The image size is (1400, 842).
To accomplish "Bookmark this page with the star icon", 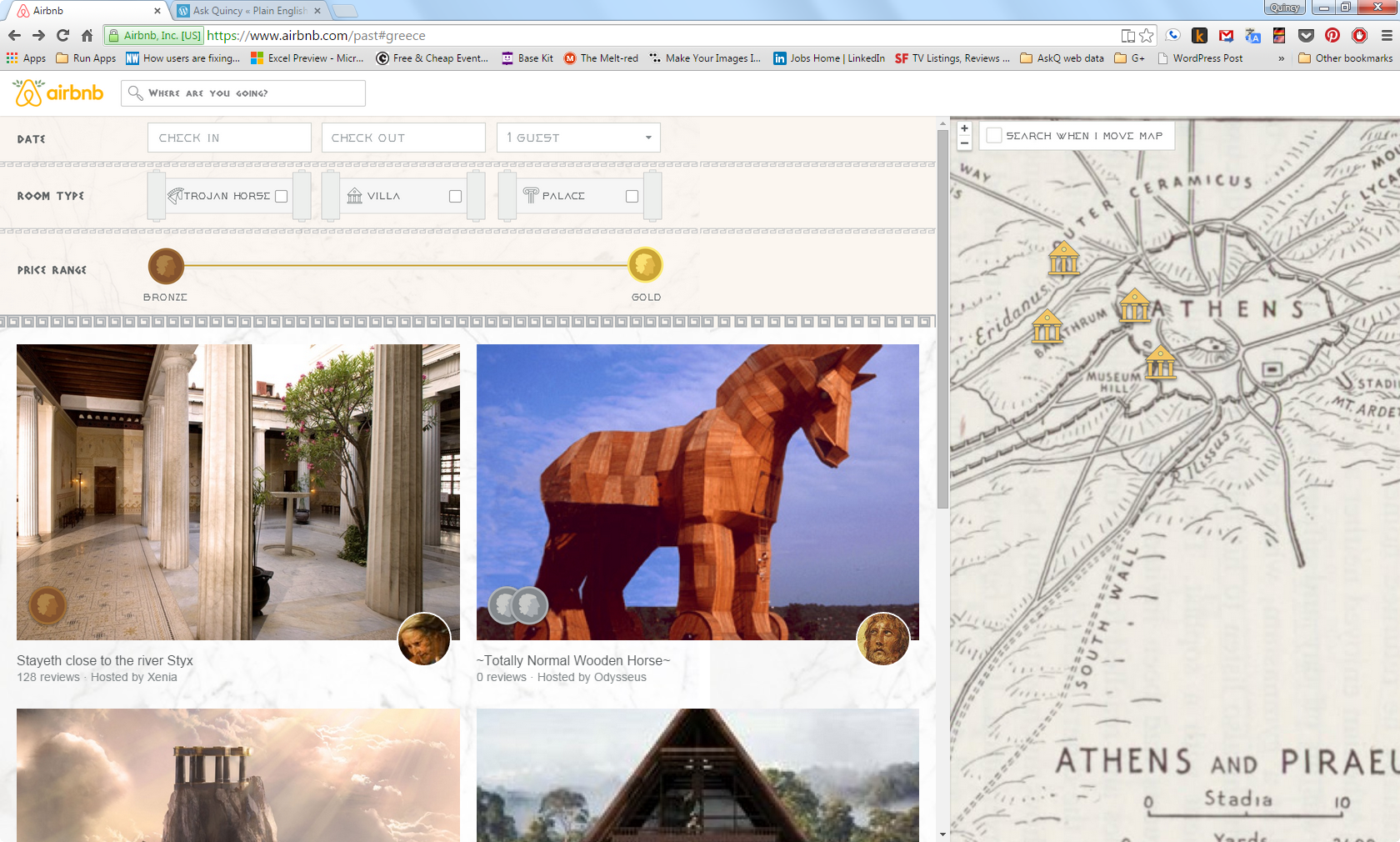I will click(x=1147, y=35).
